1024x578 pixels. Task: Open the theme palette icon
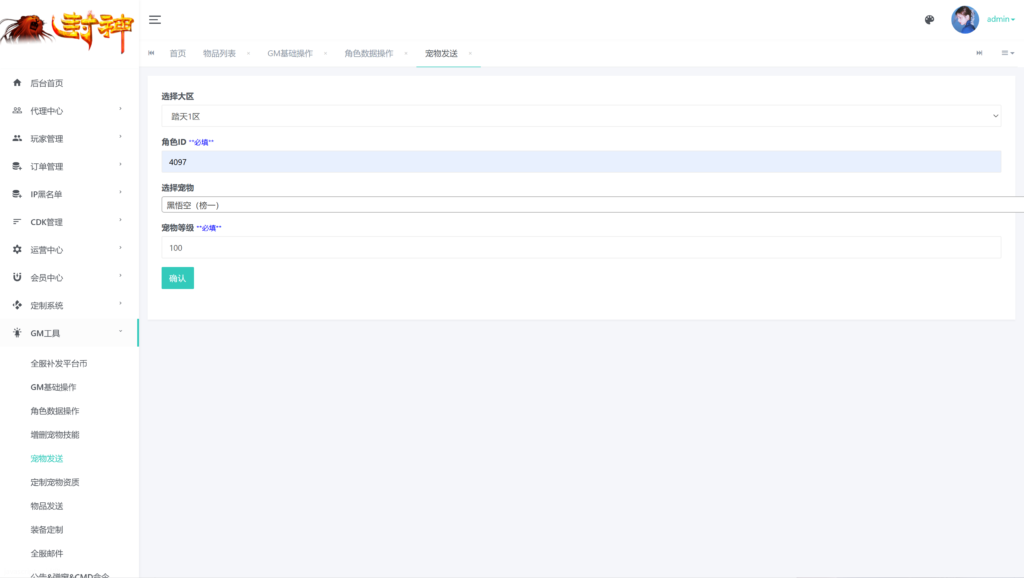pos(929,20)
